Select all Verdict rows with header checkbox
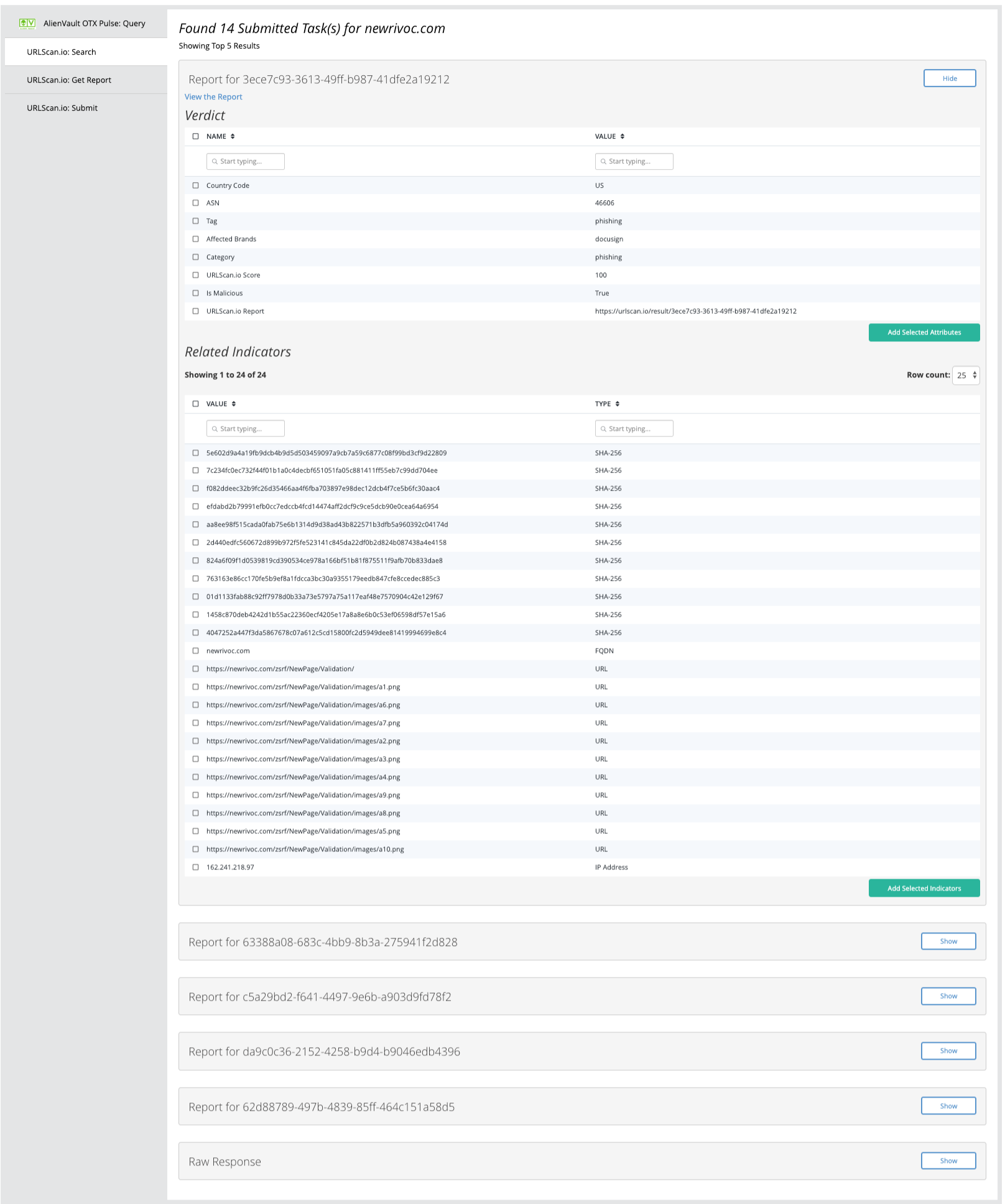Screen dimensions: 1005x1204 tap(196, 136)
